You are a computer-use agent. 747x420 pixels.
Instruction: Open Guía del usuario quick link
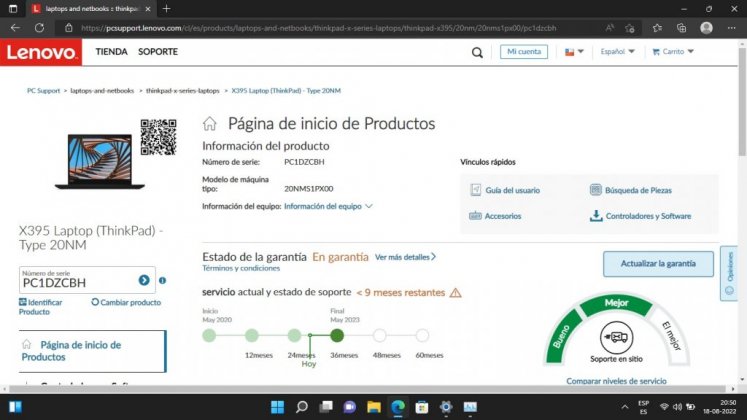pos(513,190)
